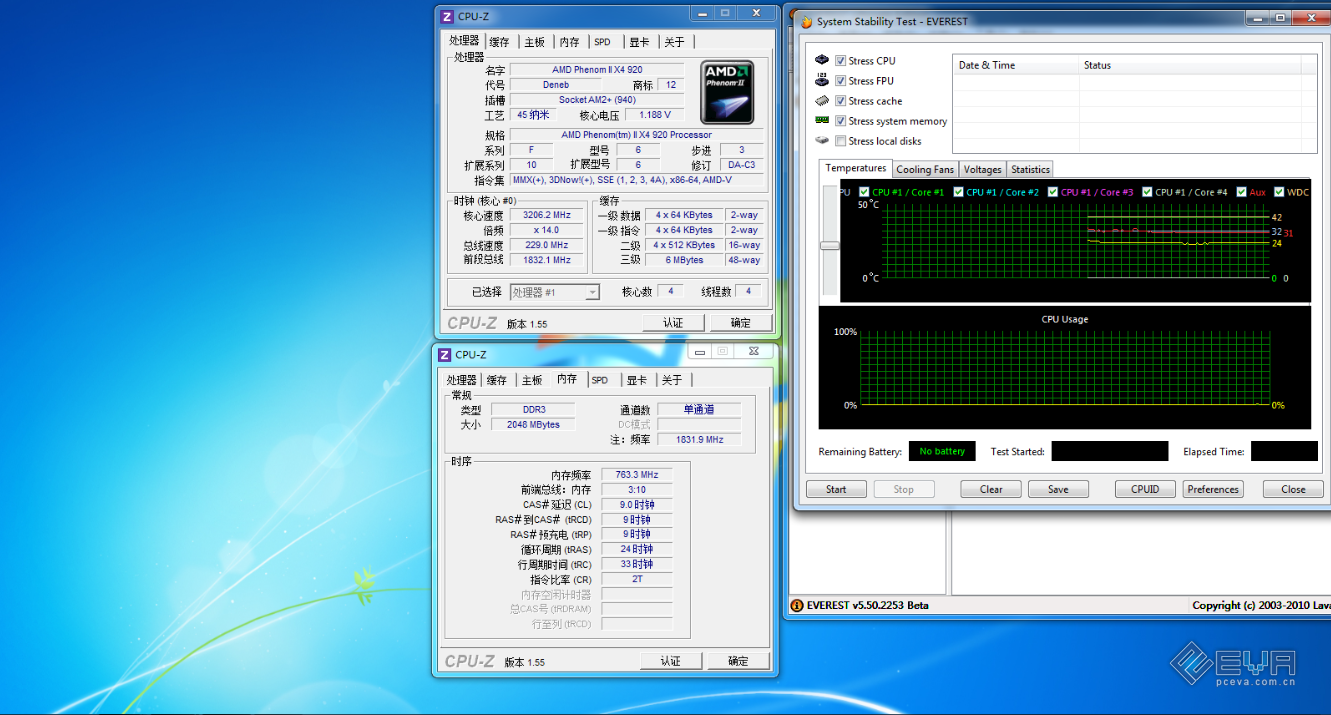Screen dimensions: 1331x715
Task: Open 关于 tab in upper CPU-Z window
Action: coord(675,42)
